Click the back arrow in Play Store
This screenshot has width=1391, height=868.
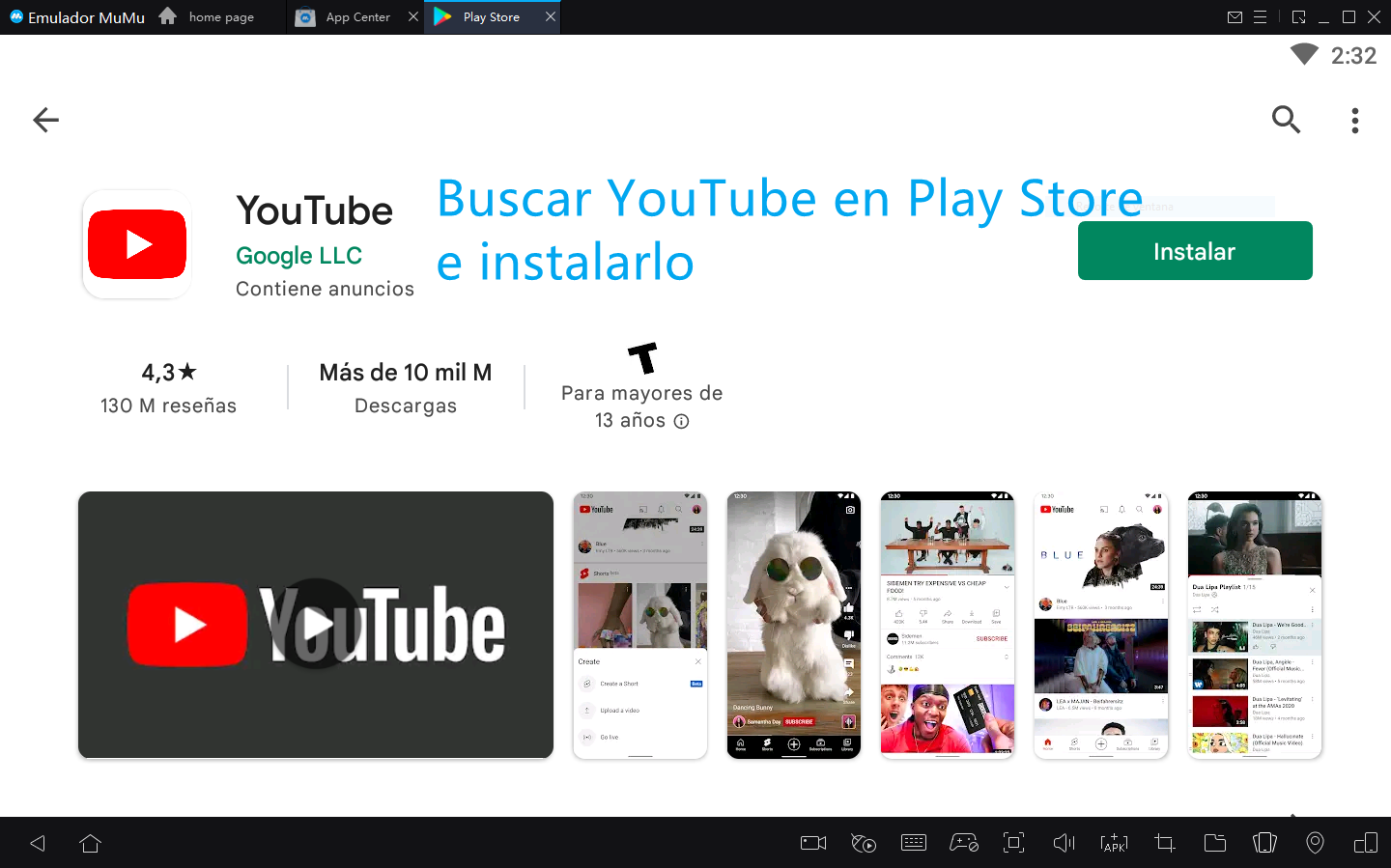tap(45, 120)
